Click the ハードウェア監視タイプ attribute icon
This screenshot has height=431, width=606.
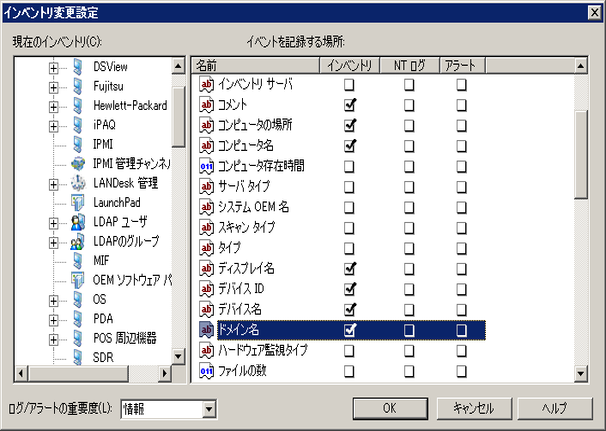pos(206,351)
